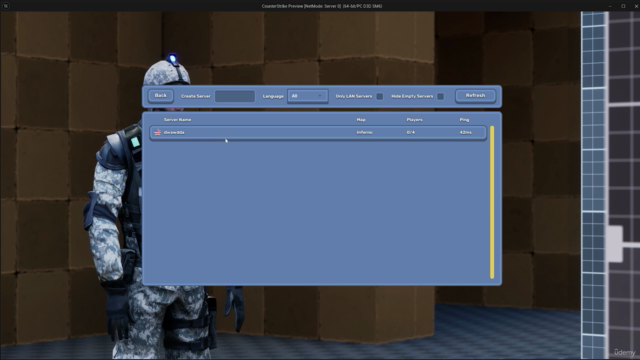Toggle the Hide Empty Servers checkbox

pos(440,96)
